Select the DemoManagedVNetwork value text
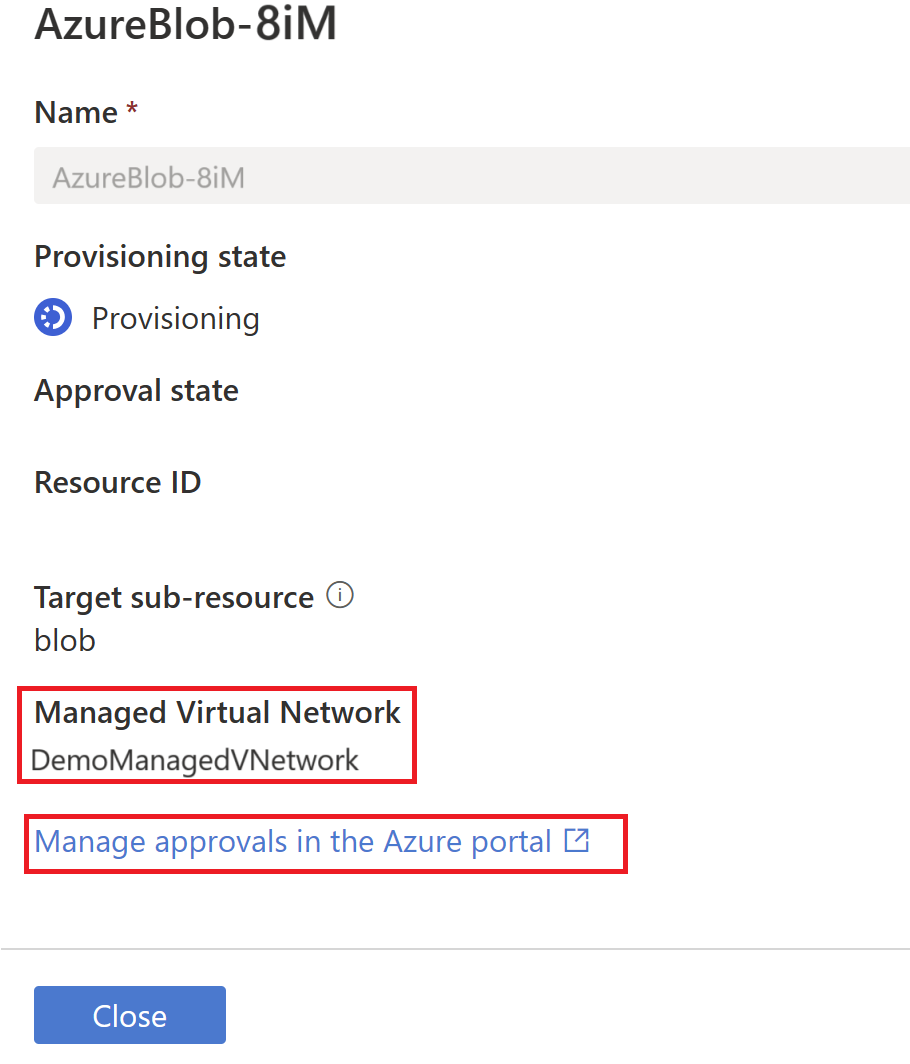The image size is (910, 1064). tap(195, 760)
